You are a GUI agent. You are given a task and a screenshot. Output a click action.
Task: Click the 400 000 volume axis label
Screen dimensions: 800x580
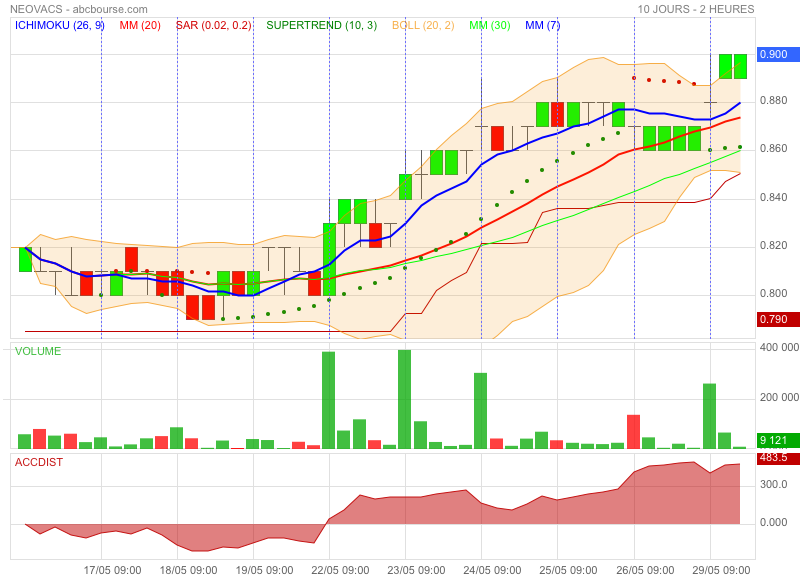pos(779,347)
